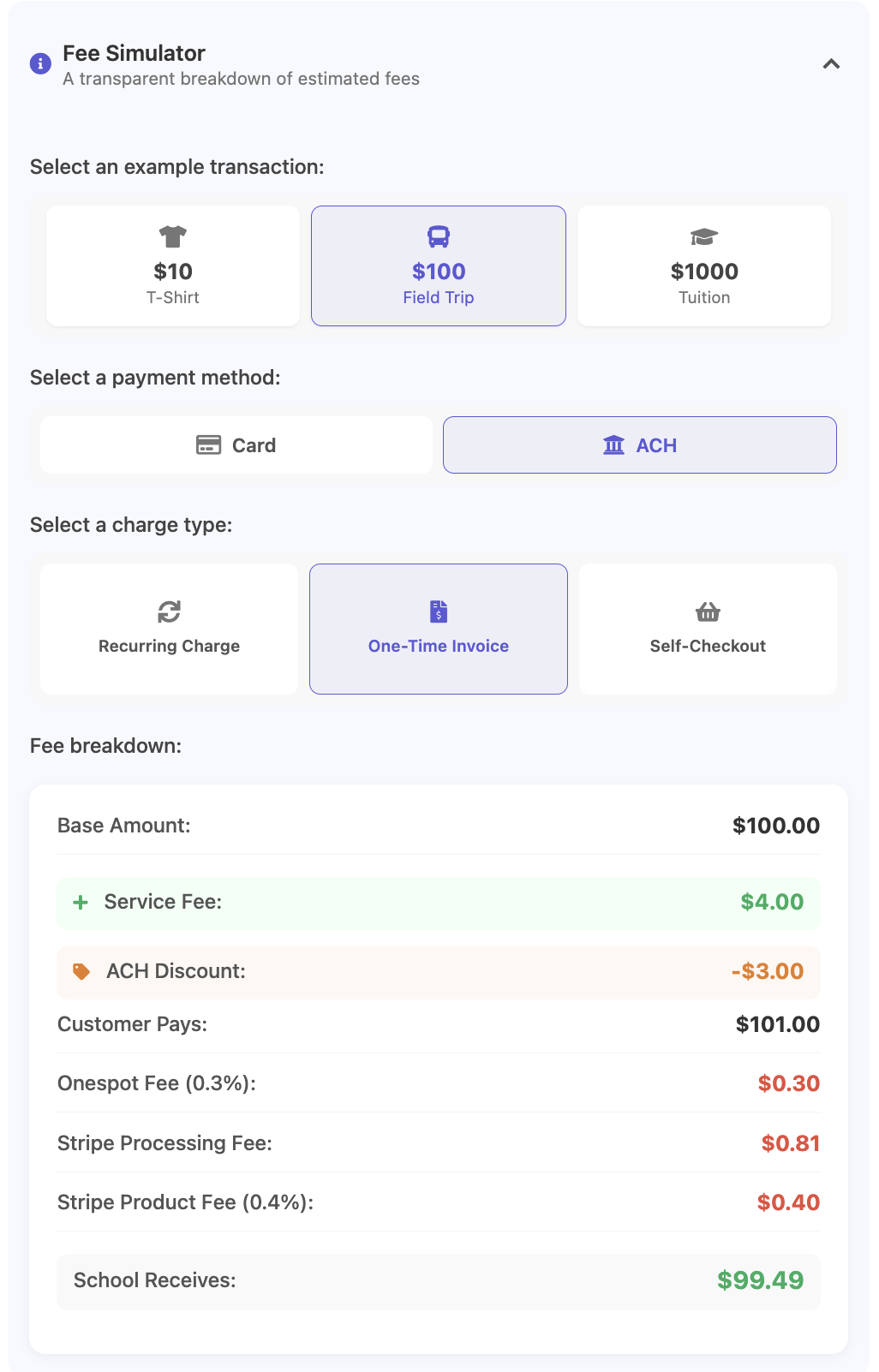Screen dimensions: 879x1372
Task: Click the Field Trip bus icon
Action: point(439,236)
